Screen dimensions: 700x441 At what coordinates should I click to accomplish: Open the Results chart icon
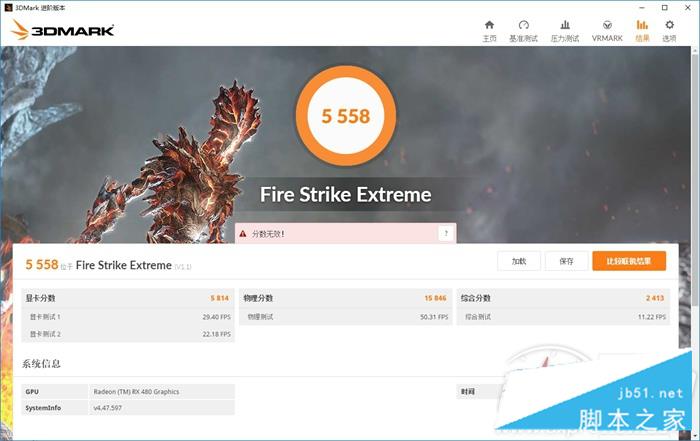642,25
